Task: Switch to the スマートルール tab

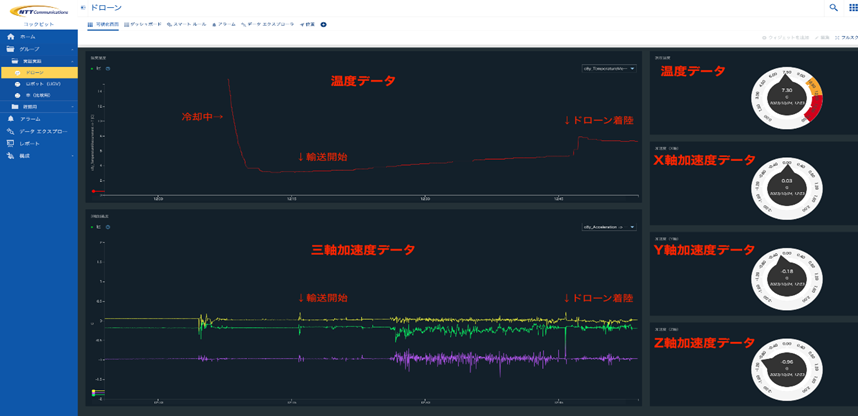Action: pyautogui.click(x=187, y=25)
